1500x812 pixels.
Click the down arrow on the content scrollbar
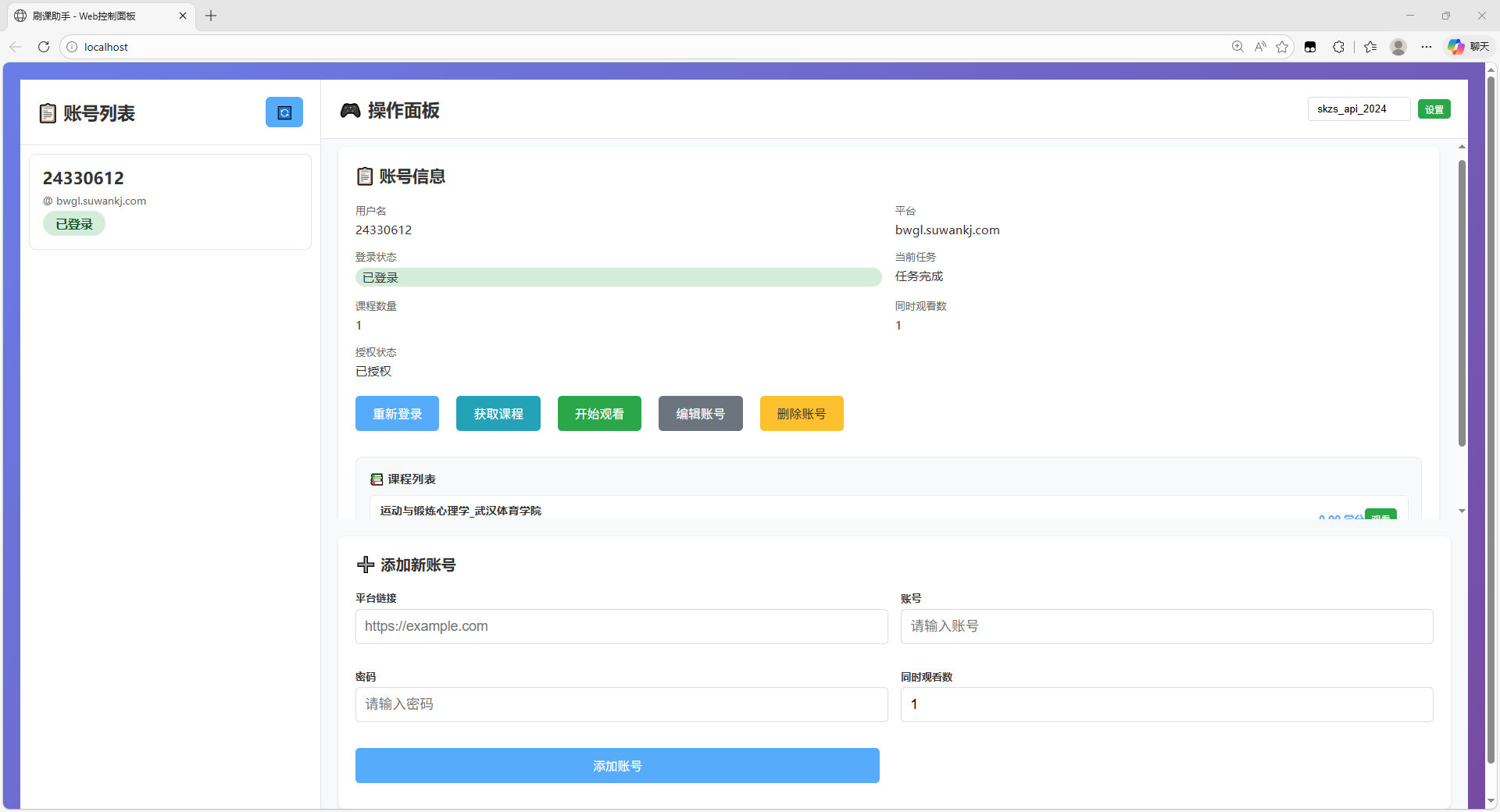click(1461, 511)
